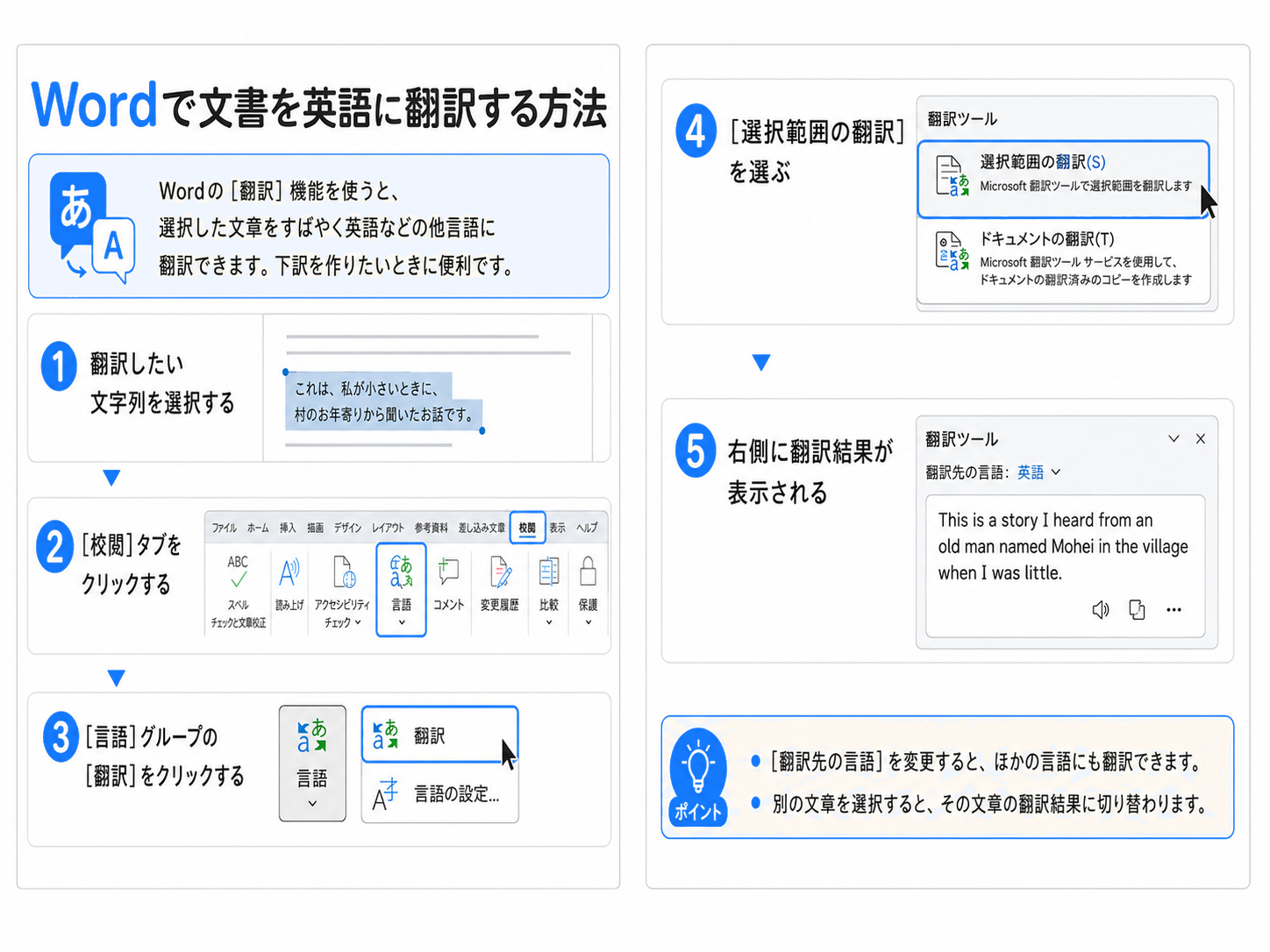Screen dimensions: 1270x952
Task: Expand the アクセシビリティ チェック dropdown arrow
Action: [x=358, y=622]
